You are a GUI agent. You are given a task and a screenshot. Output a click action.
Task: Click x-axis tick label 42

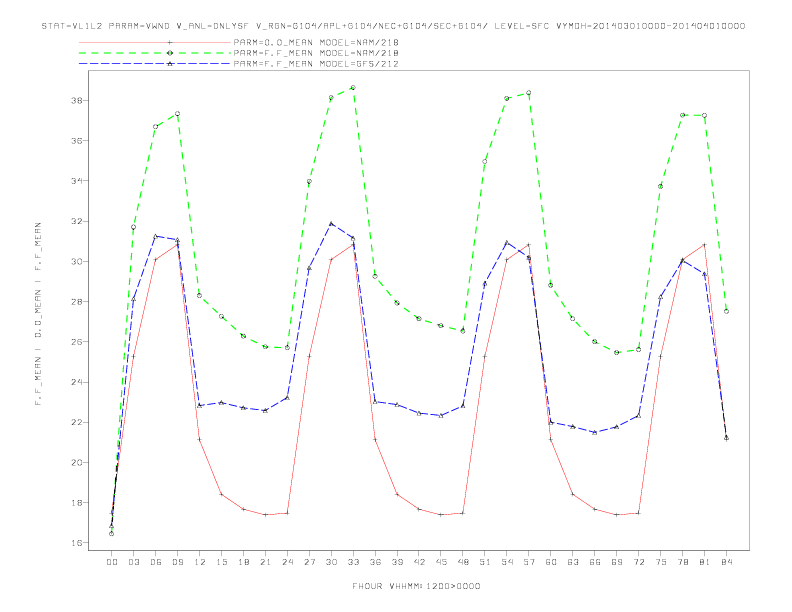coord(419,562)
